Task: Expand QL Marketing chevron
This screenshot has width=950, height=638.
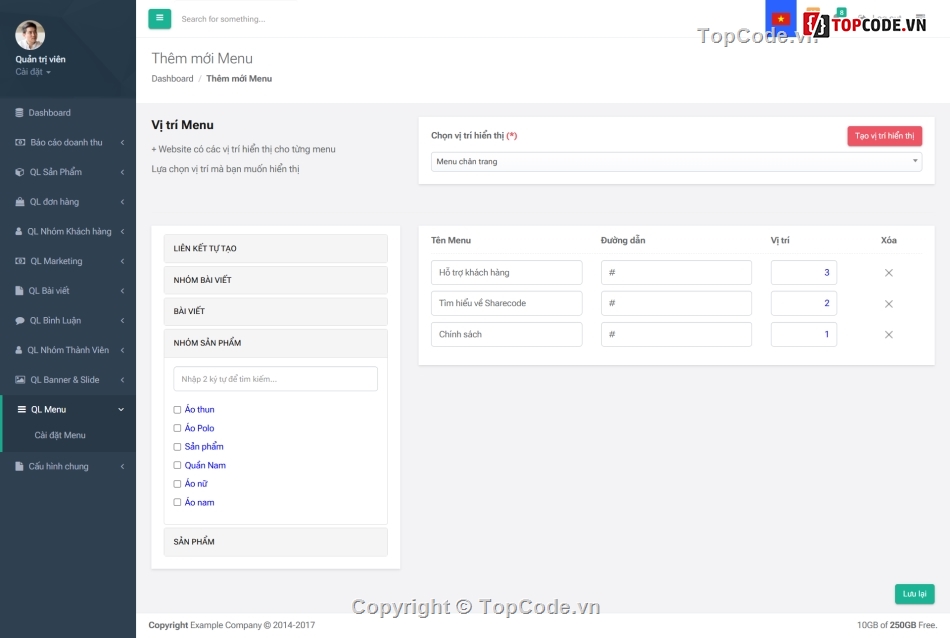Action: click(x=122, y=261)
